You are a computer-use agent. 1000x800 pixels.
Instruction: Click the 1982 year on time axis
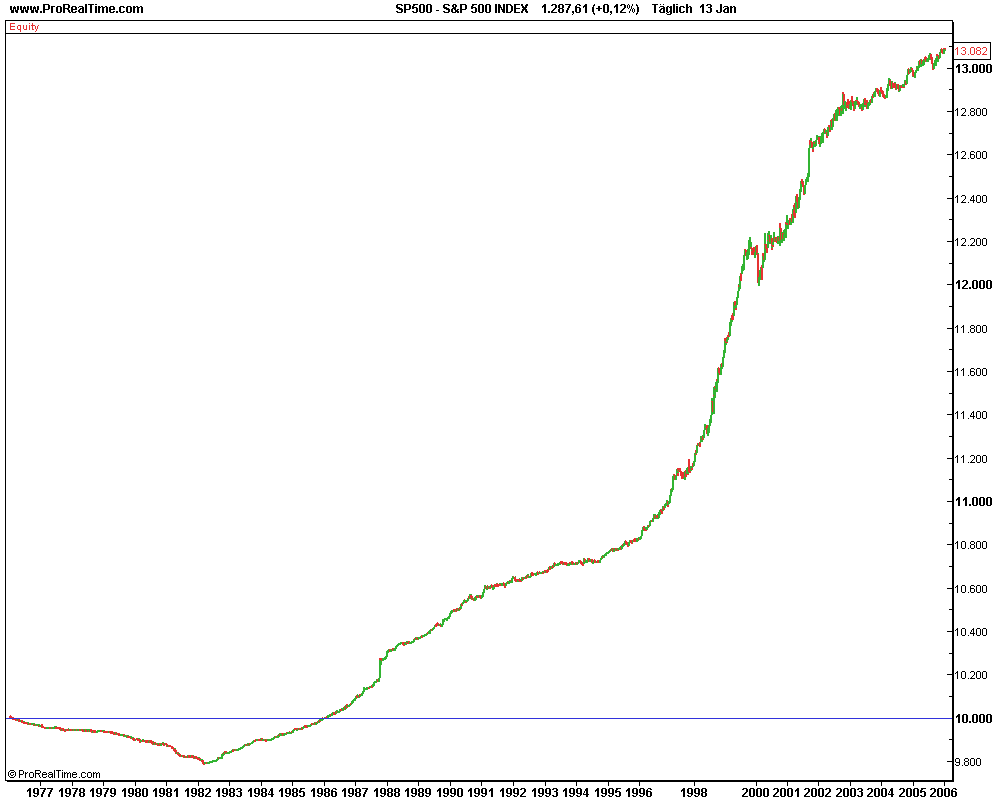pos(198,793)
